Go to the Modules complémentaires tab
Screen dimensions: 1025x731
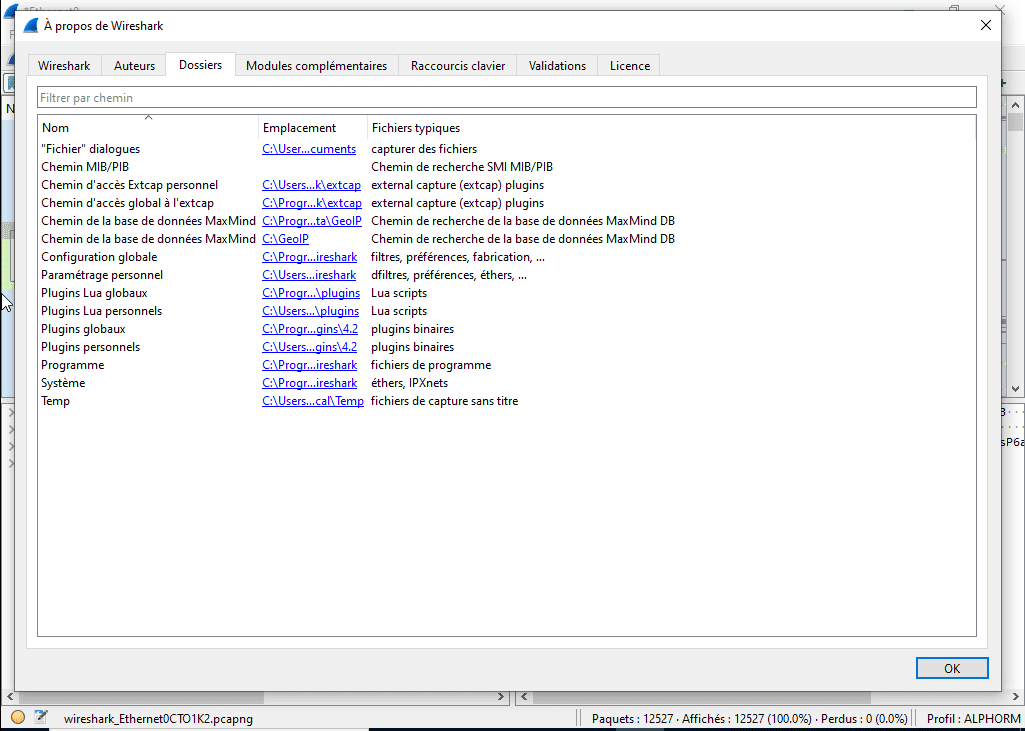point(316,65)
